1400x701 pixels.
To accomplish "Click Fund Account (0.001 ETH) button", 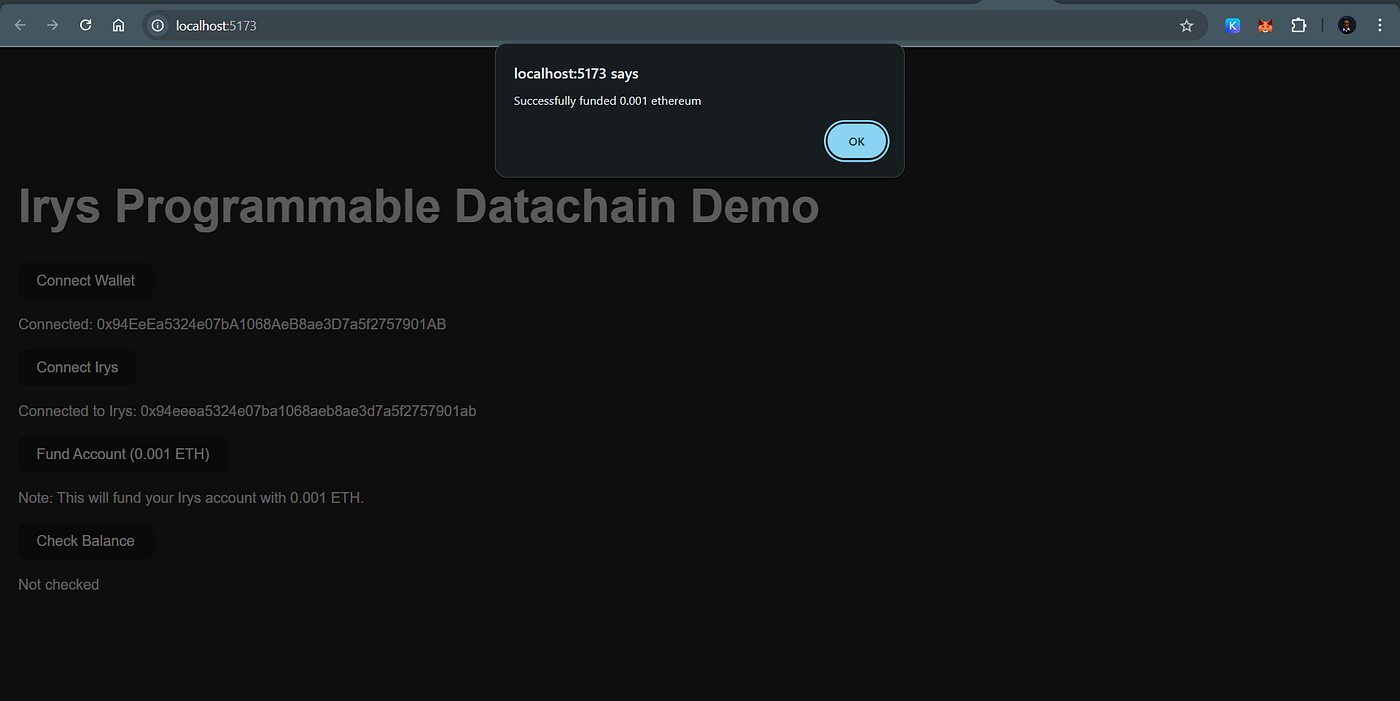I will point(123,454).
